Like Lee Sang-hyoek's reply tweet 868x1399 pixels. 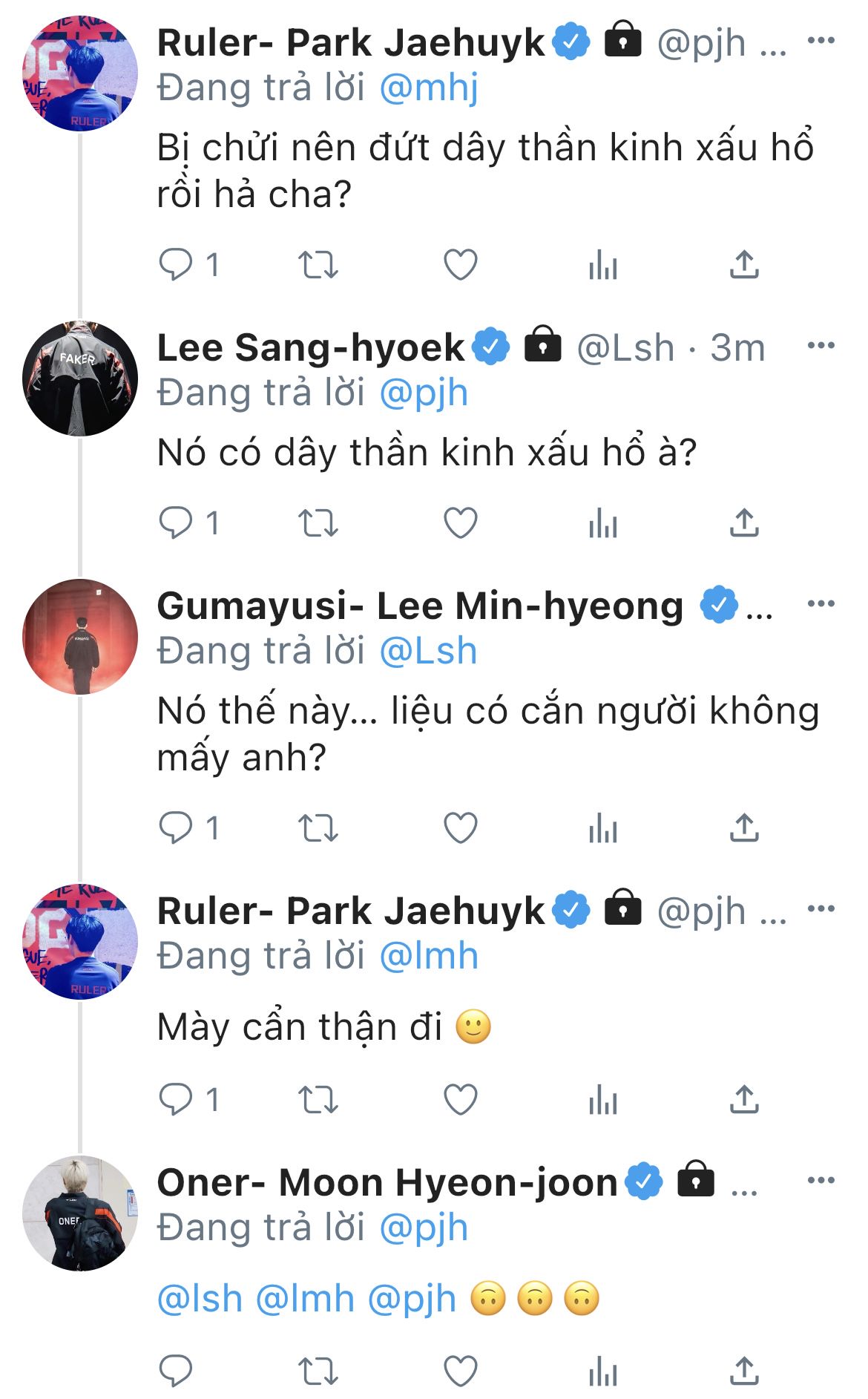pos(460,523)
